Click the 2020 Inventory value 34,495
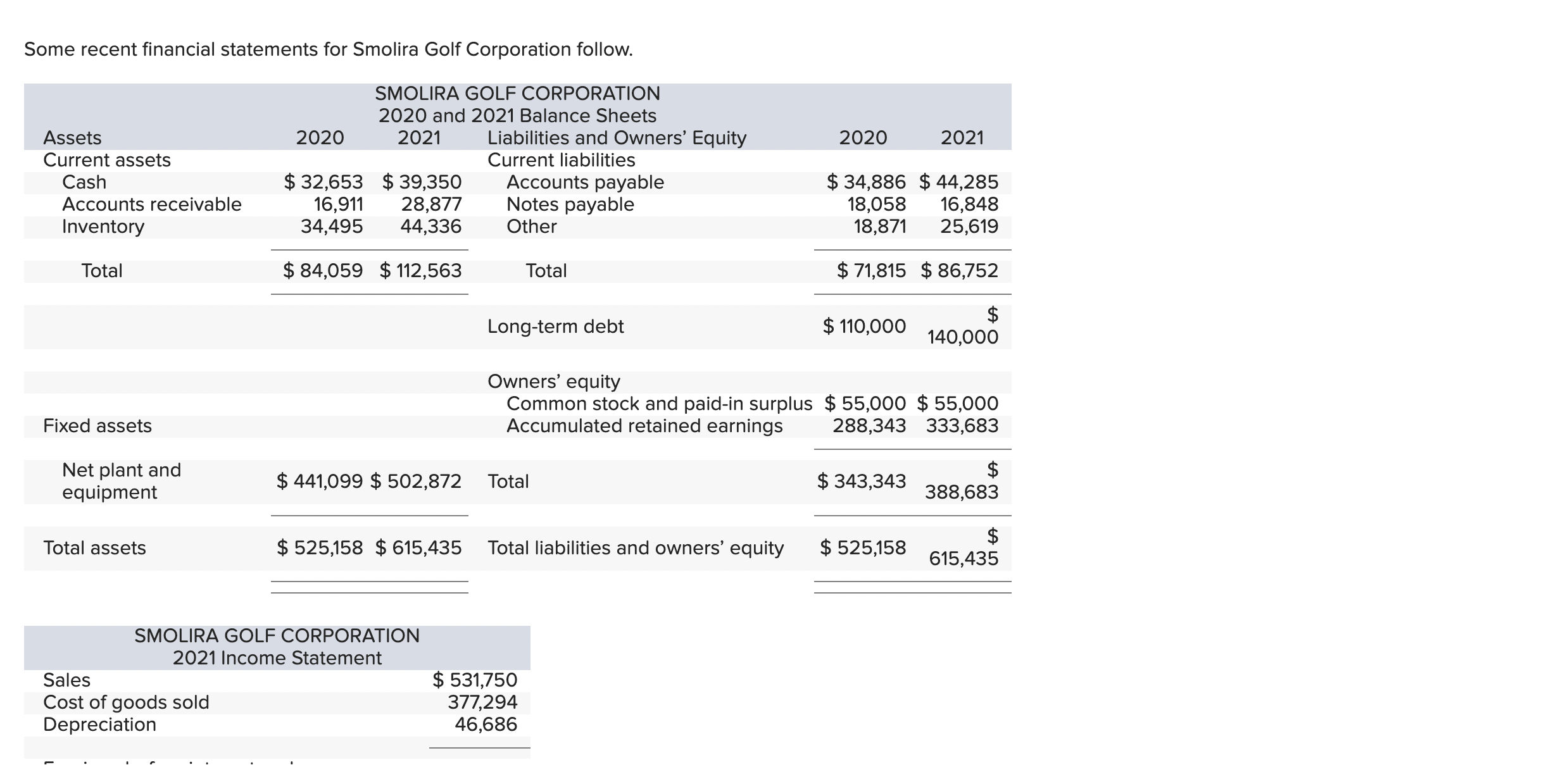 coord(332,227)
